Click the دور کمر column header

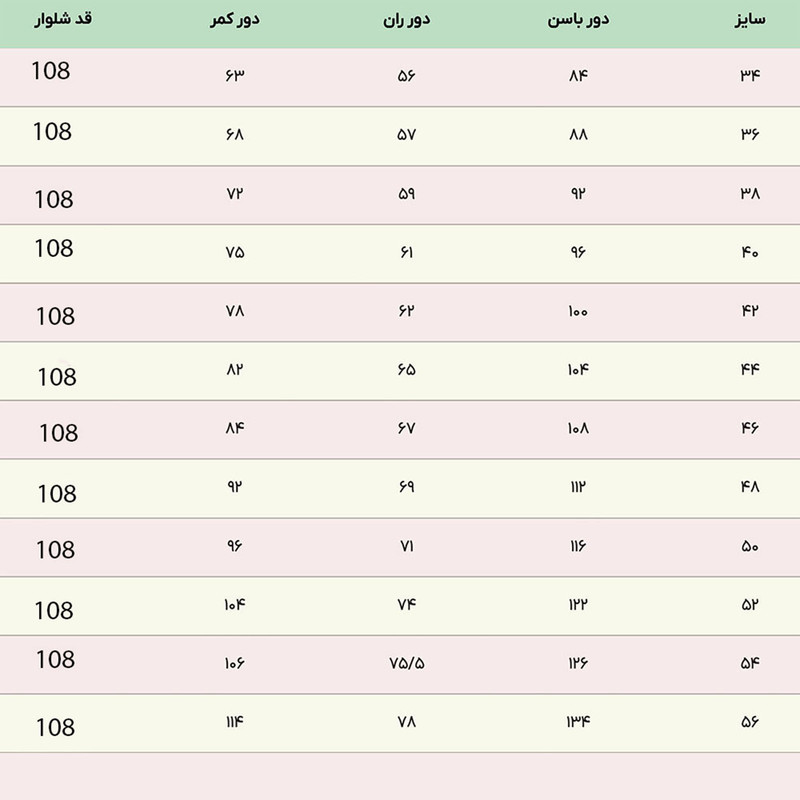pos(236,20)
